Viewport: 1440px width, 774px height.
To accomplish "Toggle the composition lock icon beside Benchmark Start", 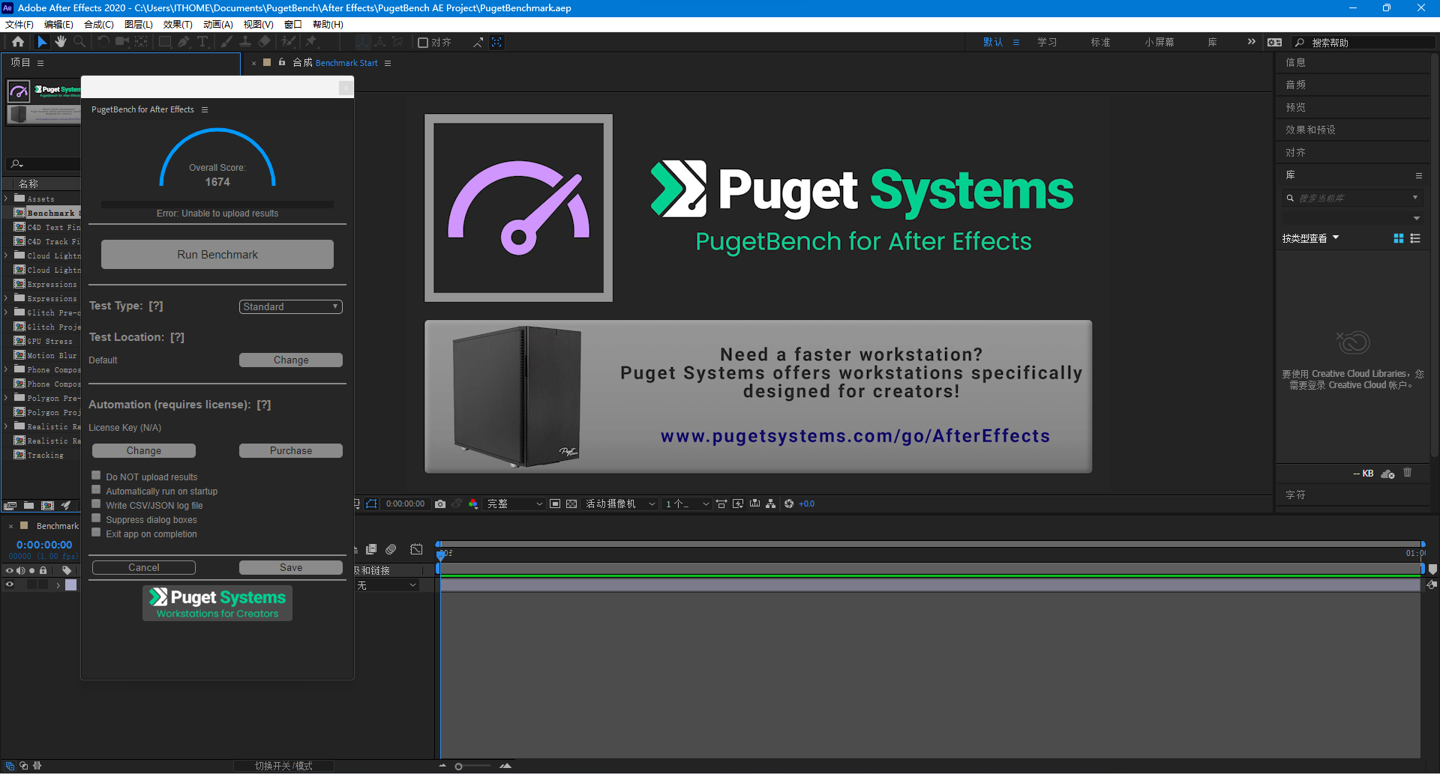I will (x=282, y=63).
